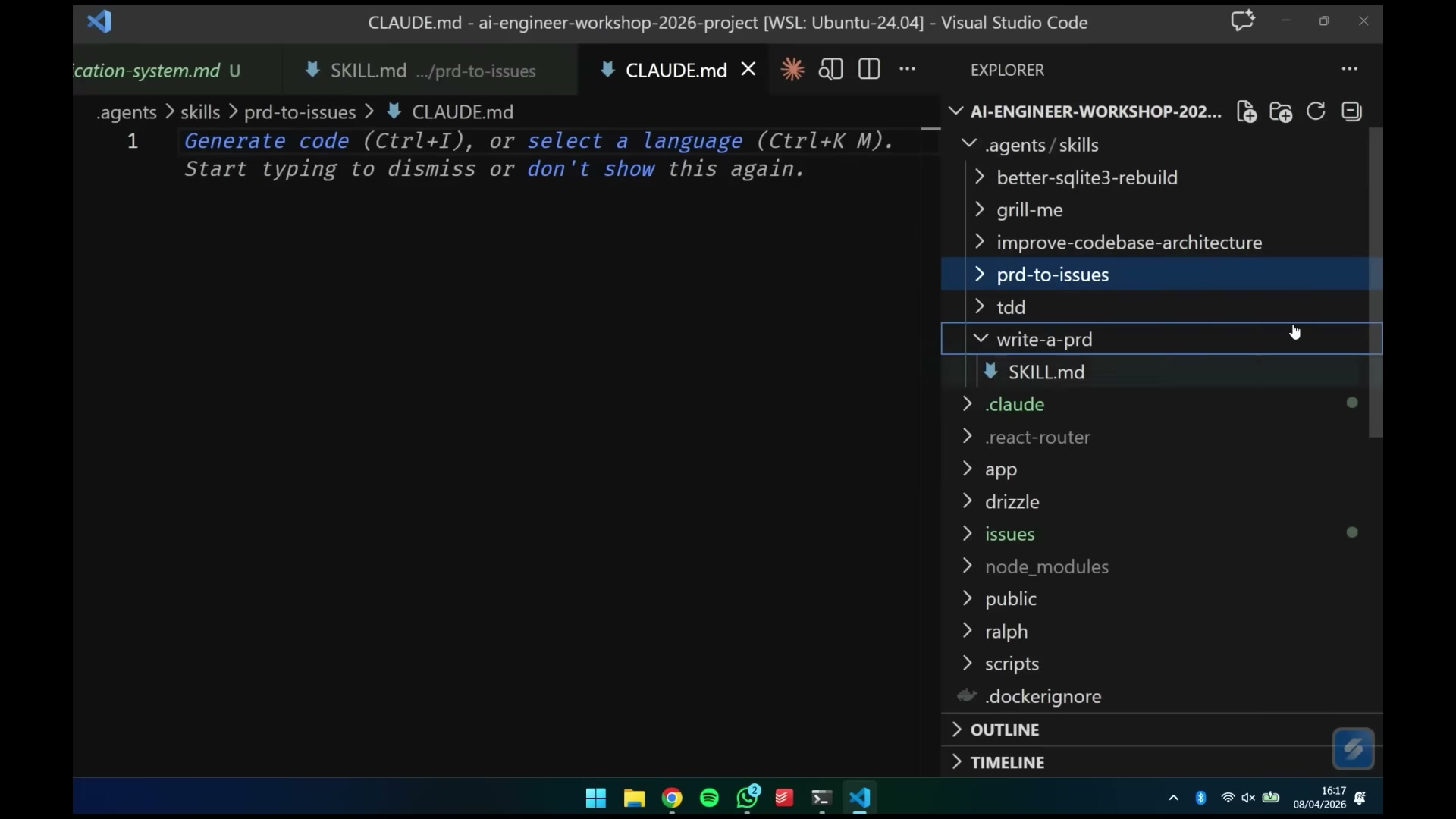Click .agents in the breadcrumb
The image size is (1456, 819).
127,112
